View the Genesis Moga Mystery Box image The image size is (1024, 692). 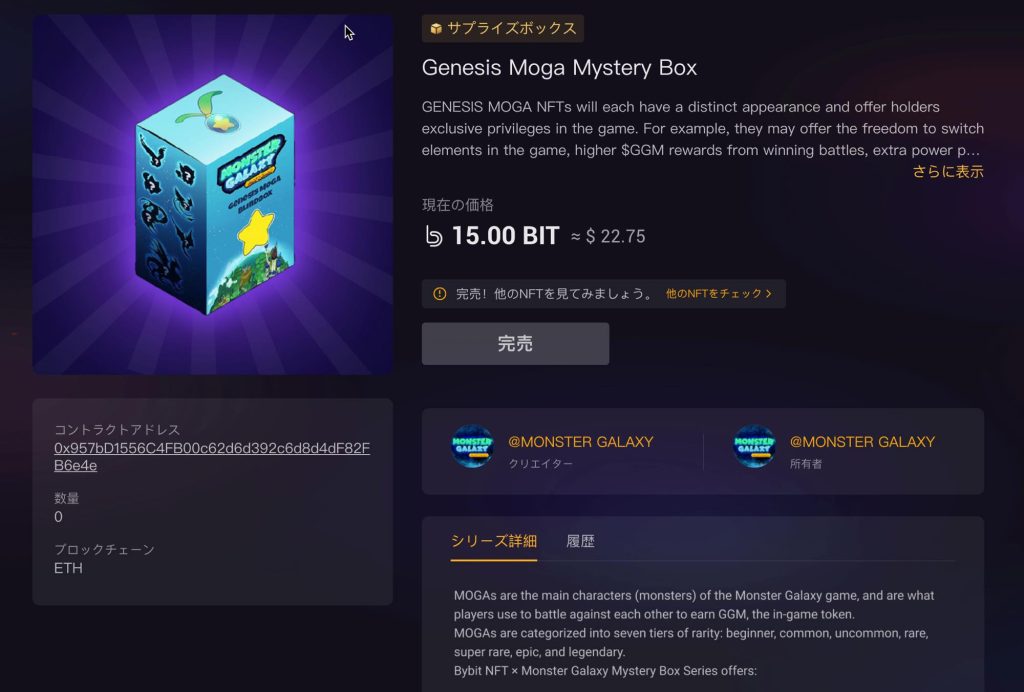[x=212, y=195]
